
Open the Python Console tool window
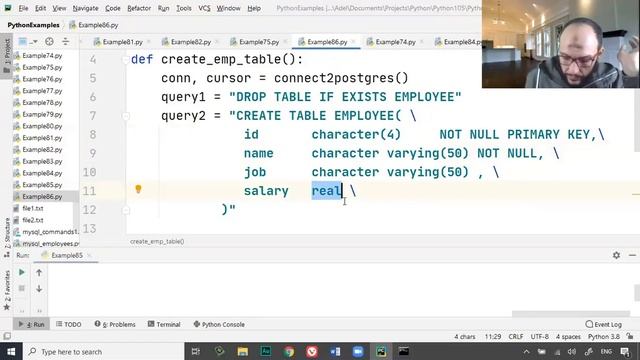(x=219, y=324)
